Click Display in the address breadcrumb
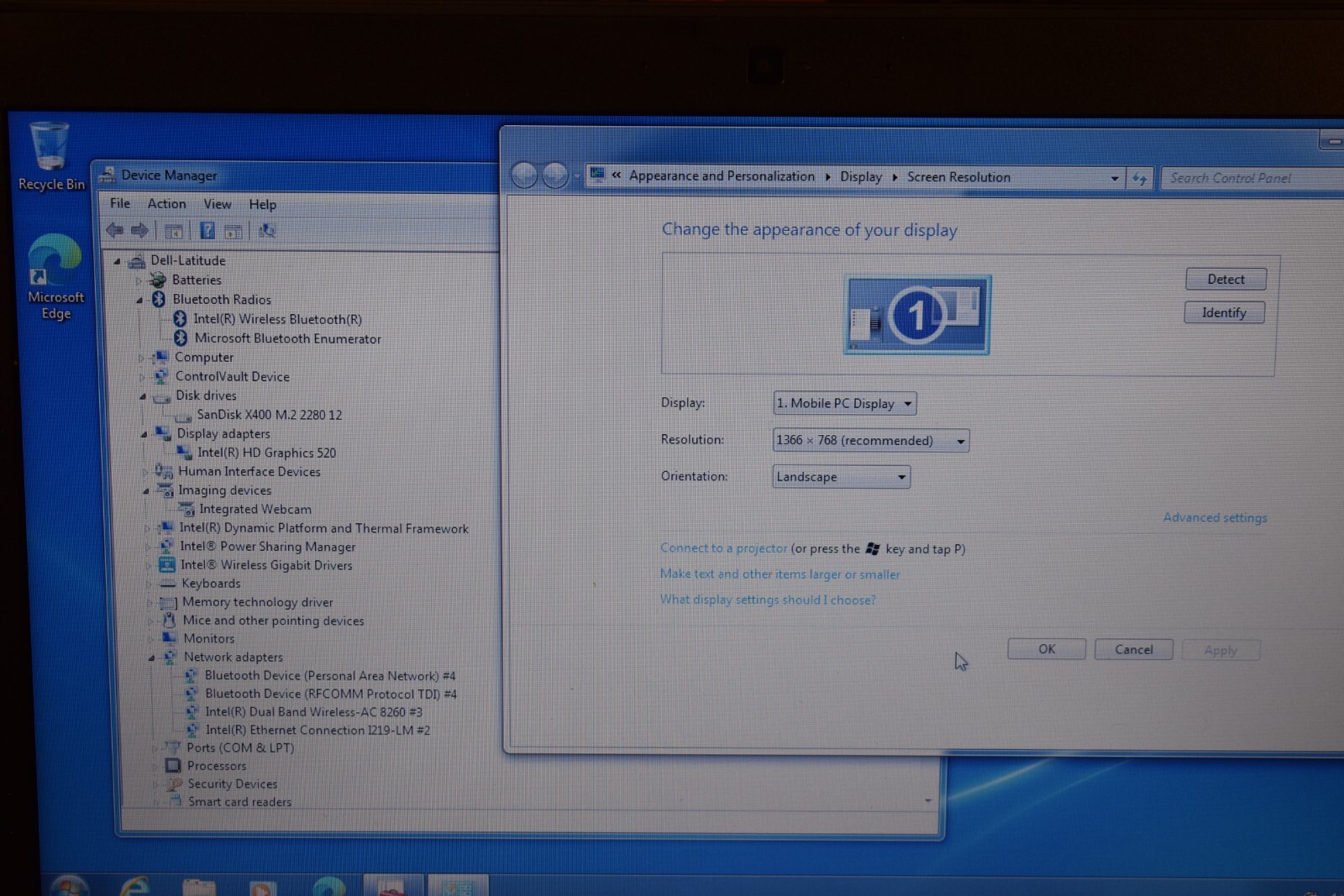 [x=861, y=177]
